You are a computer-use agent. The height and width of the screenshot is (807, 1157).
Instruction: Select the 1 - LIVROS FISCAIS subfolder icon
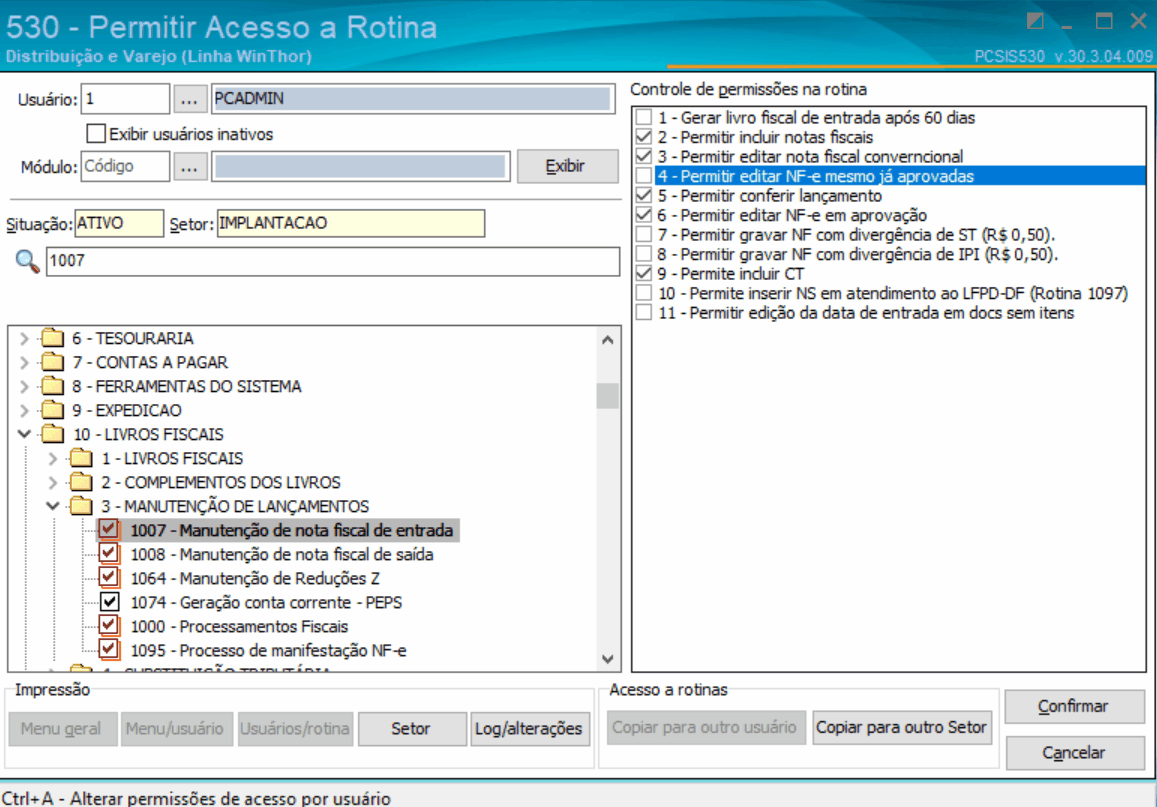pyautogui.click(x=81, y=458)
